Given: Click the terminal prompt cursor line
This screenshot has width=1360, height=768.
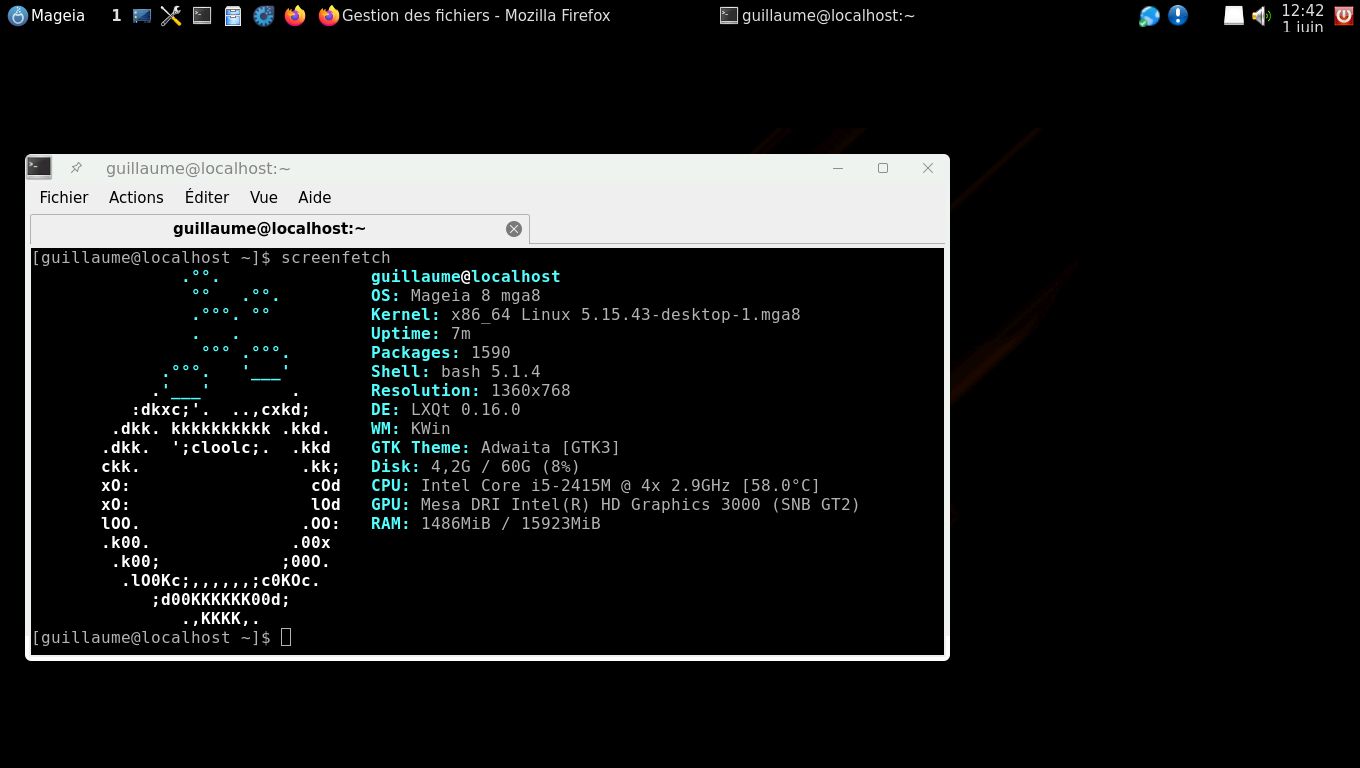Looking at the screenshot, I should [161, 637].
